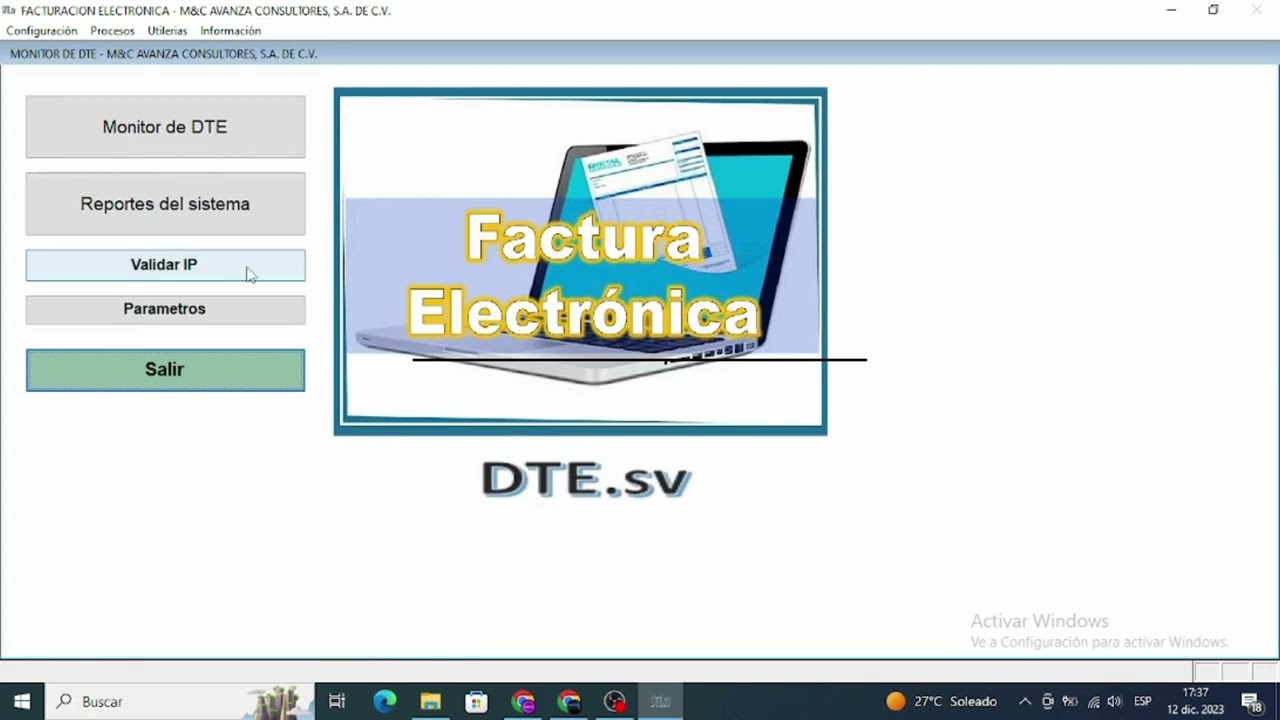The image size is (1280, 720).
Task: Open the Utilerias menu
Action: 167,31
